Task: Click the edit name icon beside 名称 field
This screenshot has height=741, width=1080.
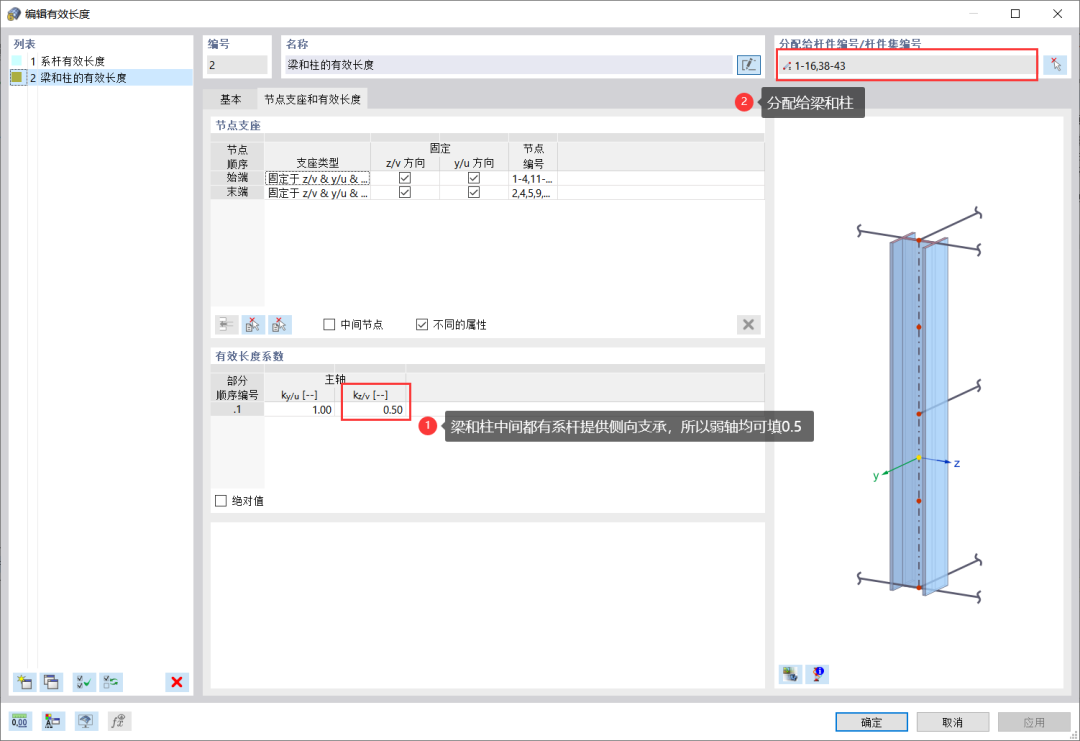Action: [x=749, y=65]
